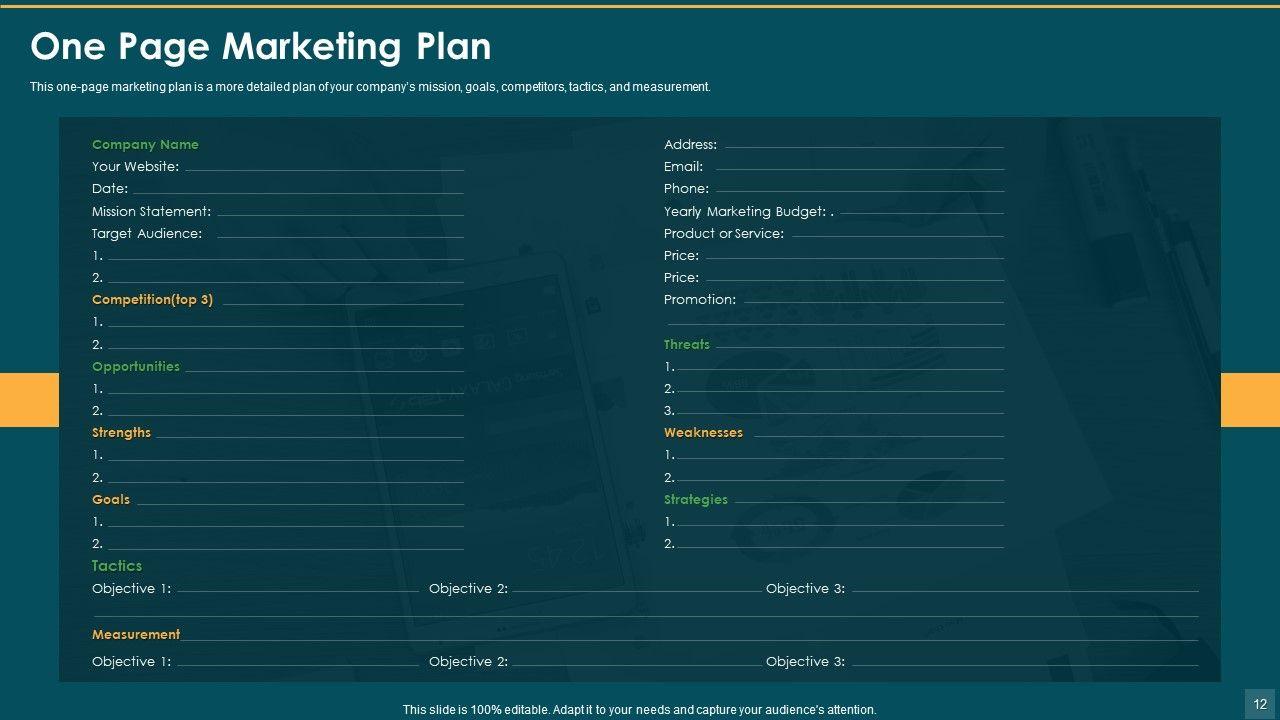The image size is (1280, 720).
Task: Click the Phone field line
Action: coord(860,191)
